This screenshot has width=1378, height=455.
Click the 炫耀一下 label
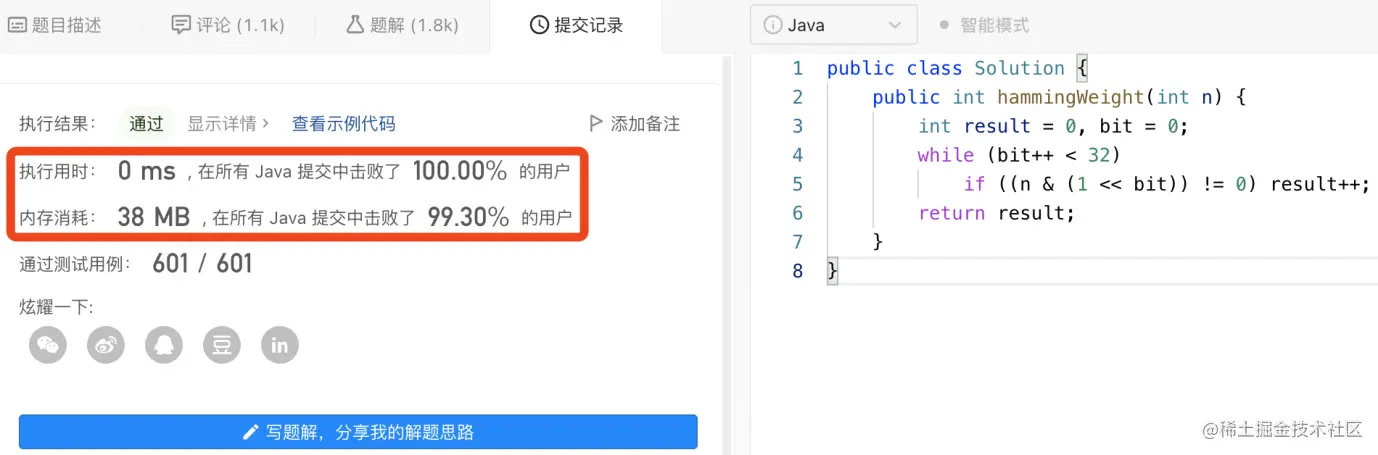coord(56,307)
